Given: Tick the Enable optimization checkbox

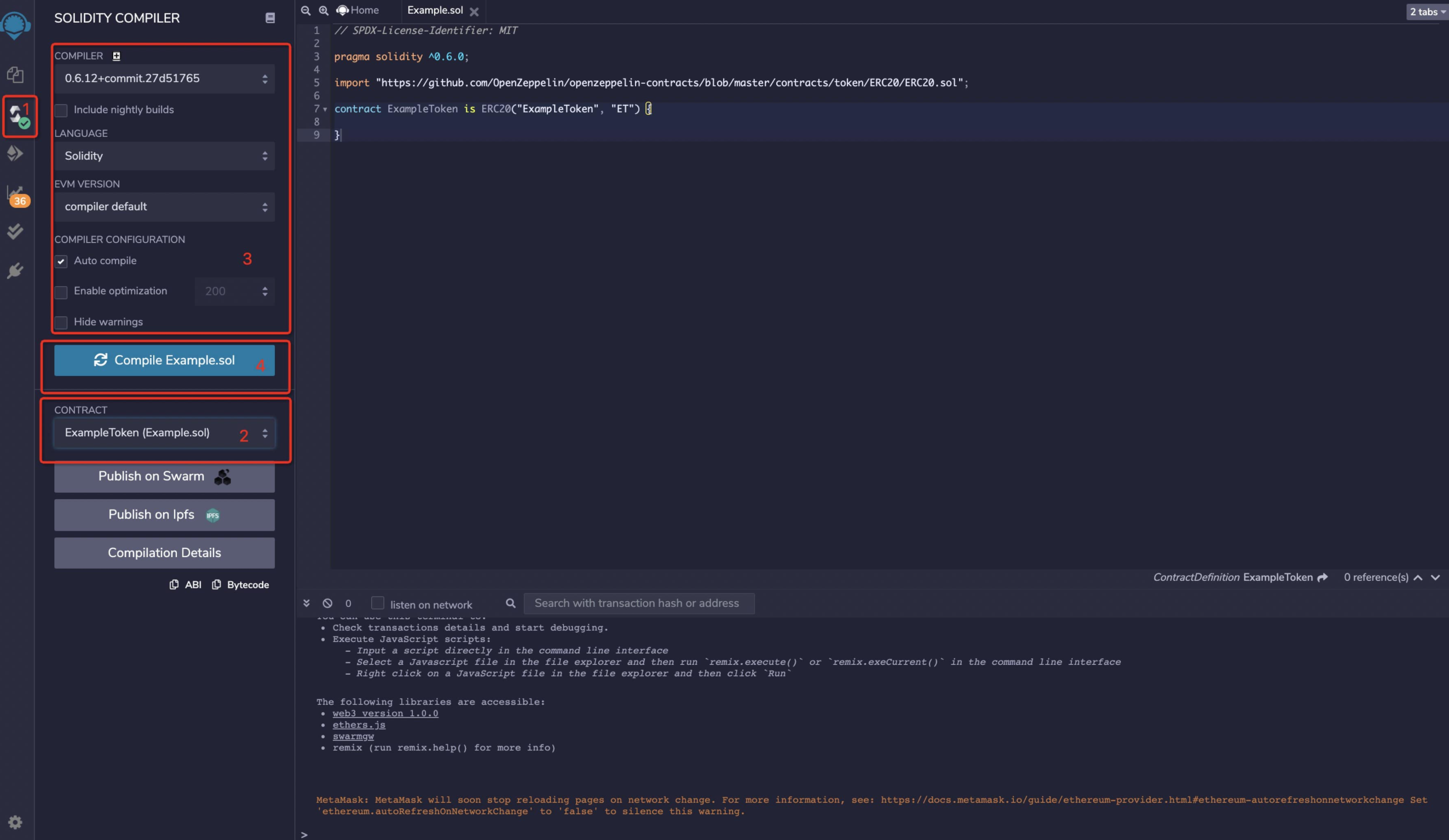Looking at the screenshot, I should [x=61, y=292].
